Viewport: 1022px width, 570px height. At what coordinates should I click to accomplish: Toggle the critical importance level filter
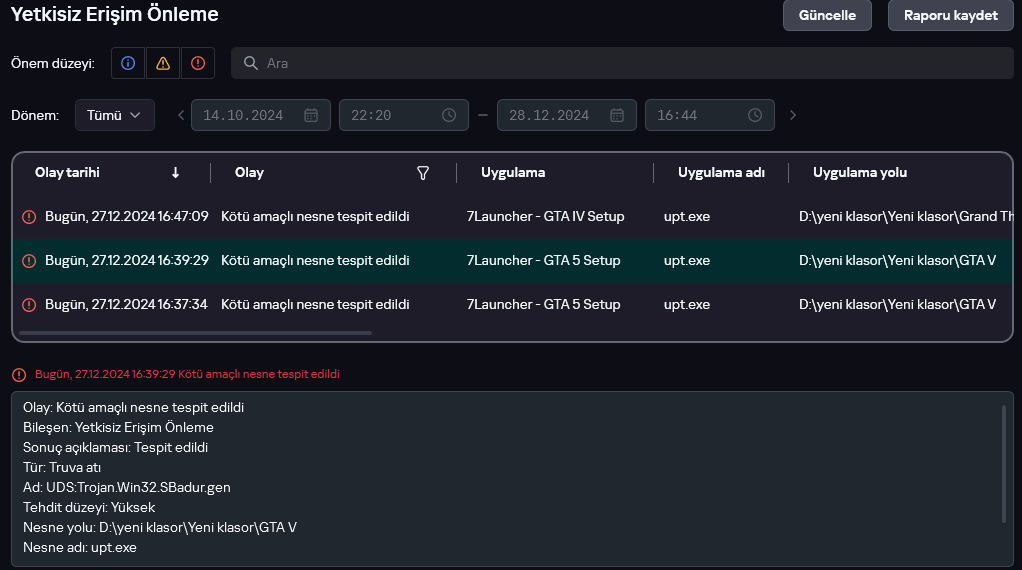(198, 63)
